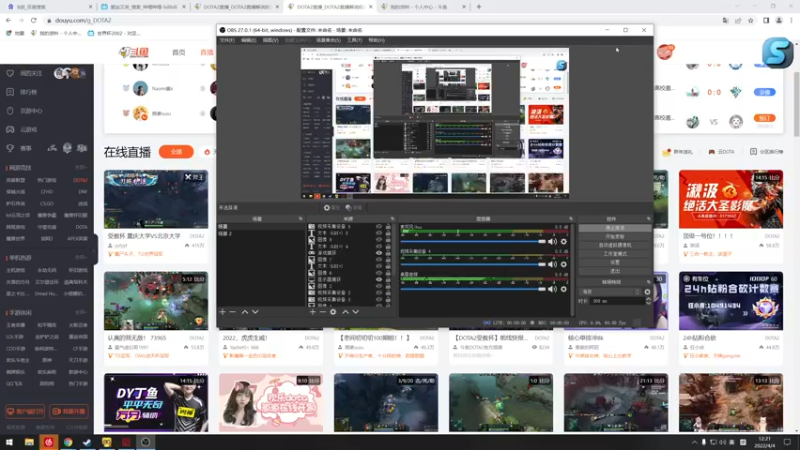Open scene transition properties gear
Screen dimensions: 800x450
tap(647, 292)
